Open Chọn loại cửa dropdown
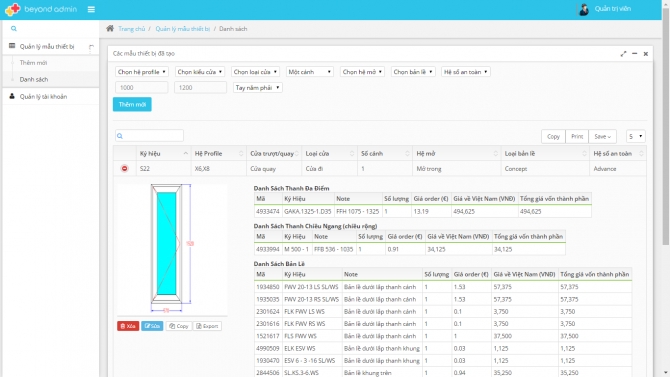Image resolution: width=670 pixels, height=377 pixels. 255,72
